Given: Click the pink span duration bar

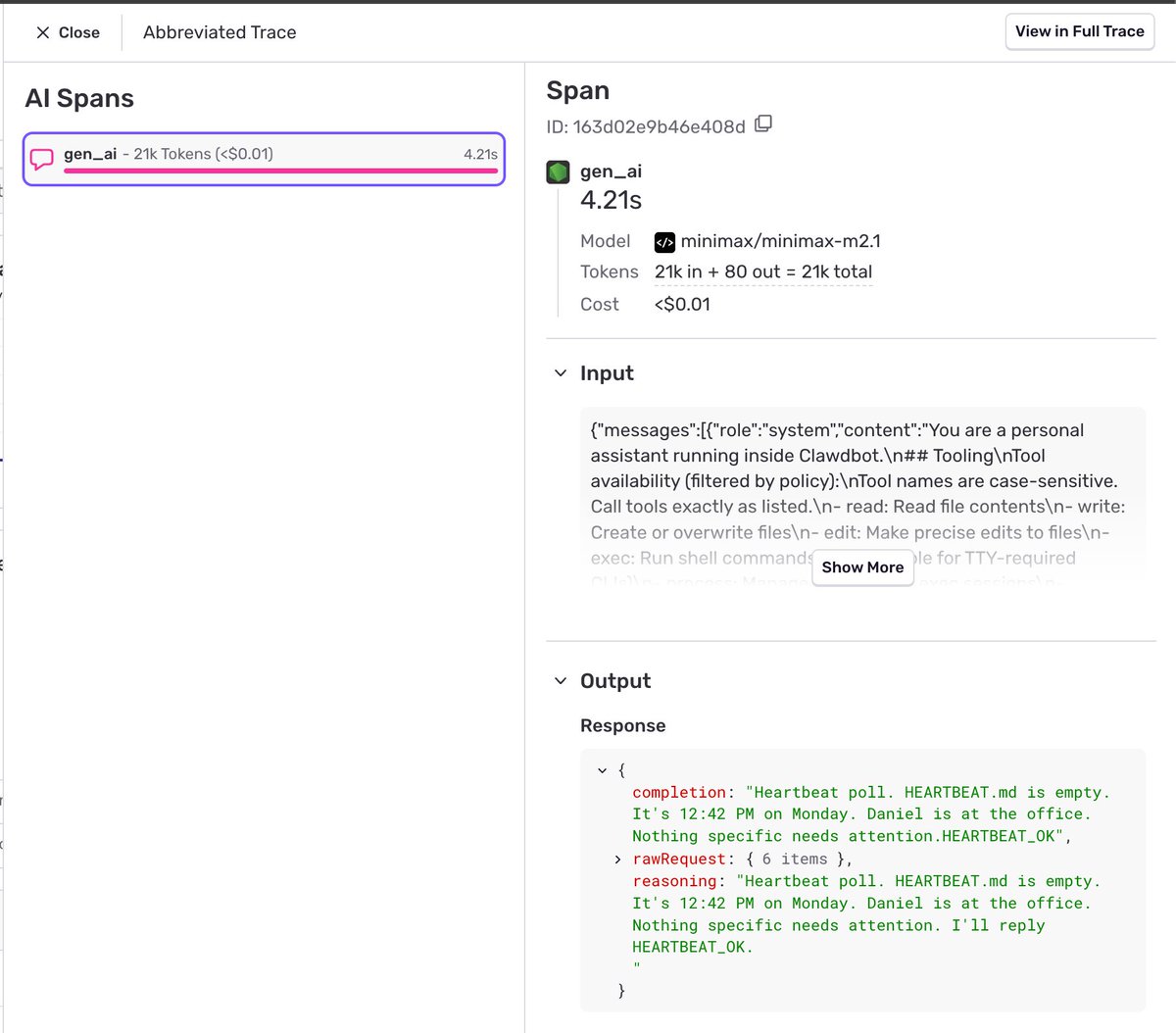Looking at the screenshot, I should pyautogui.click(x=281, y=171).
